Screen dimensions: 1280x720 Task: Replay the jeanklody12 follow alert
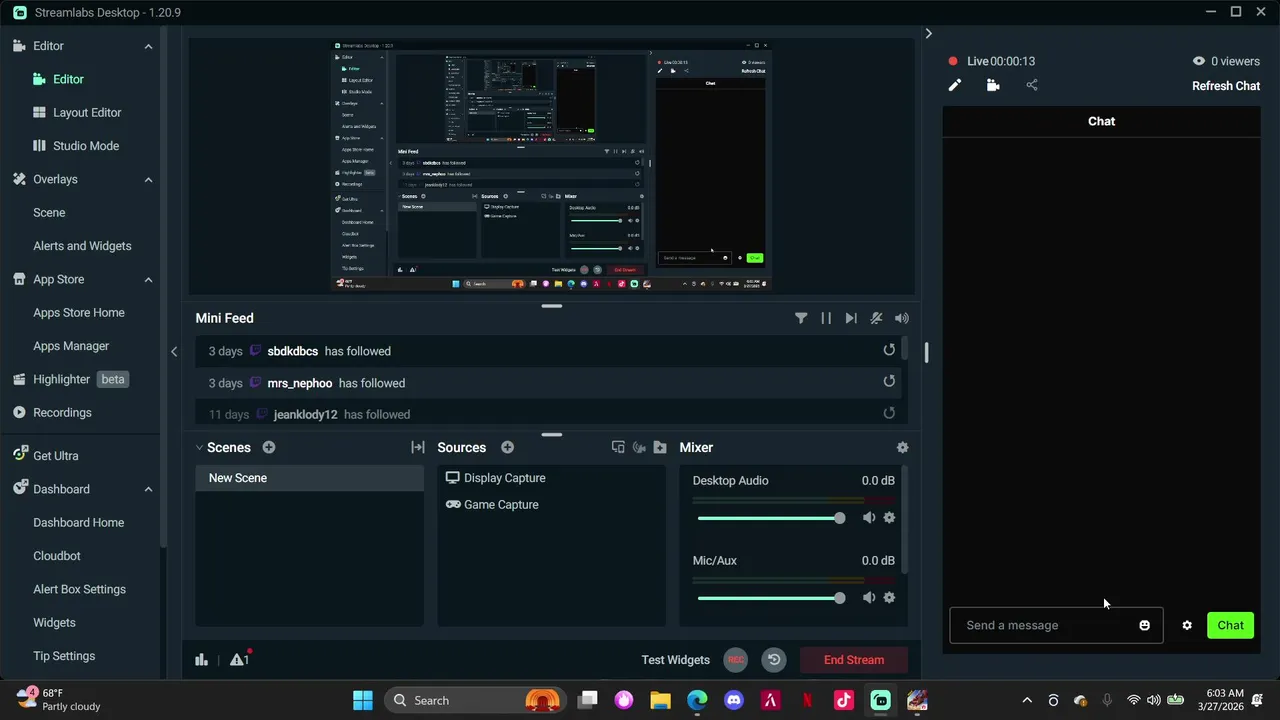[x=889, y=413]
